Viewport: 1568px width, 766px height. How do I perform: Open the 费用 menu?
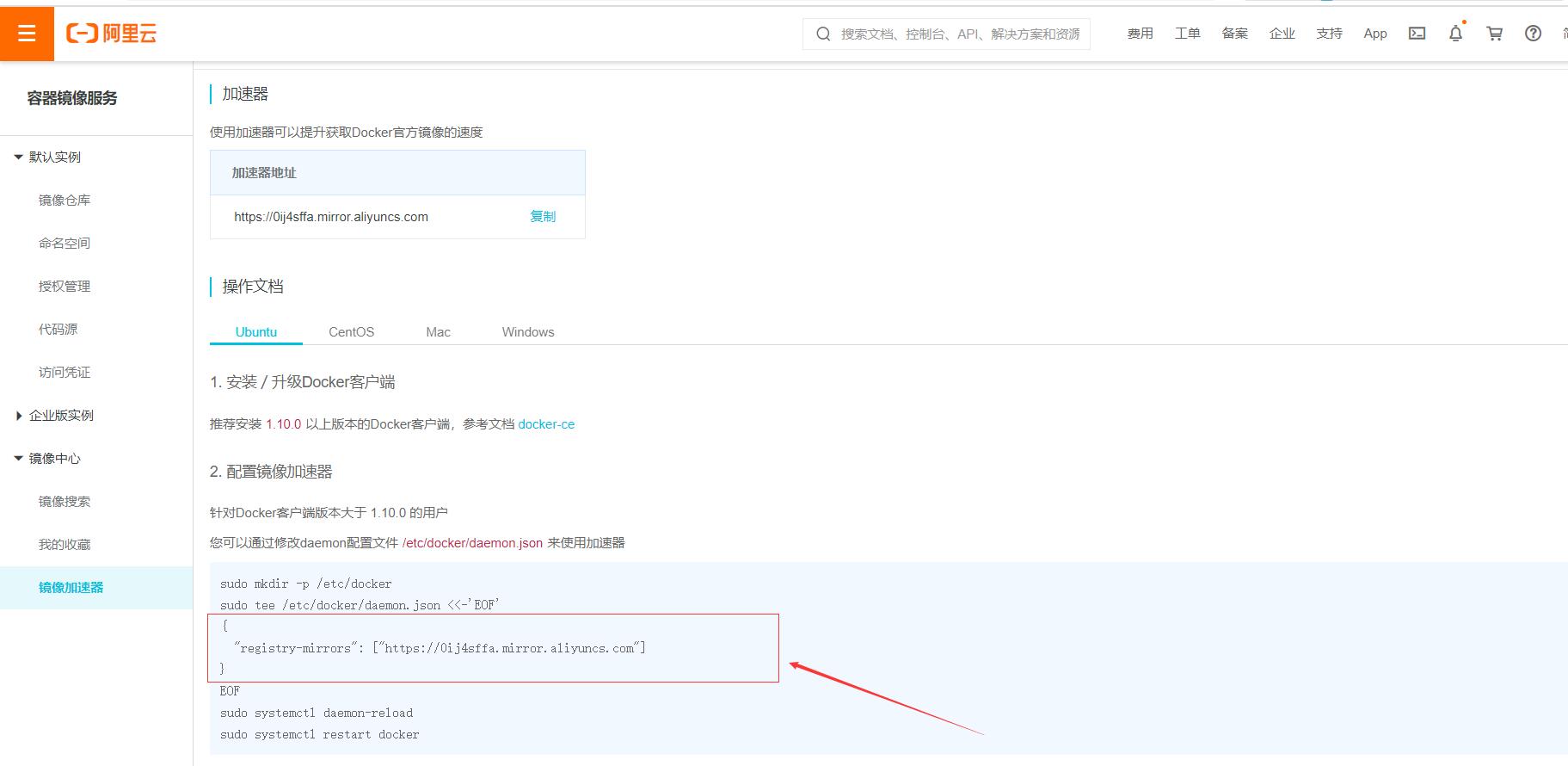coord(1141,34)
